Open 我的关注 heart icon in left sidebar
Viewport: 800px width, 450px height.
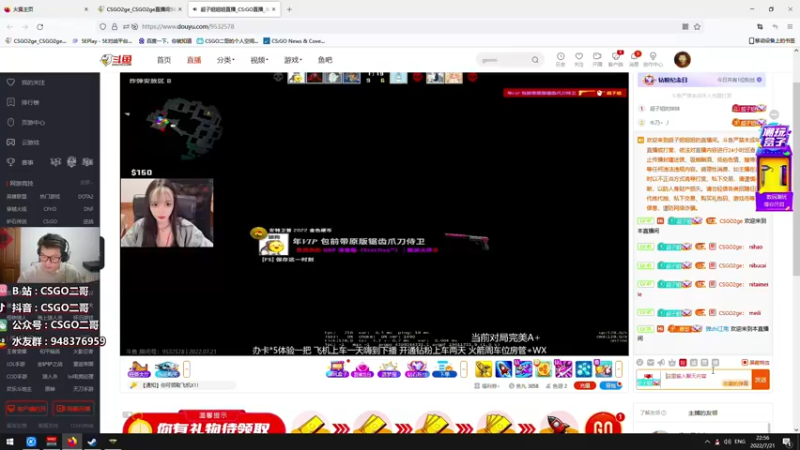[x=11, y=82]
